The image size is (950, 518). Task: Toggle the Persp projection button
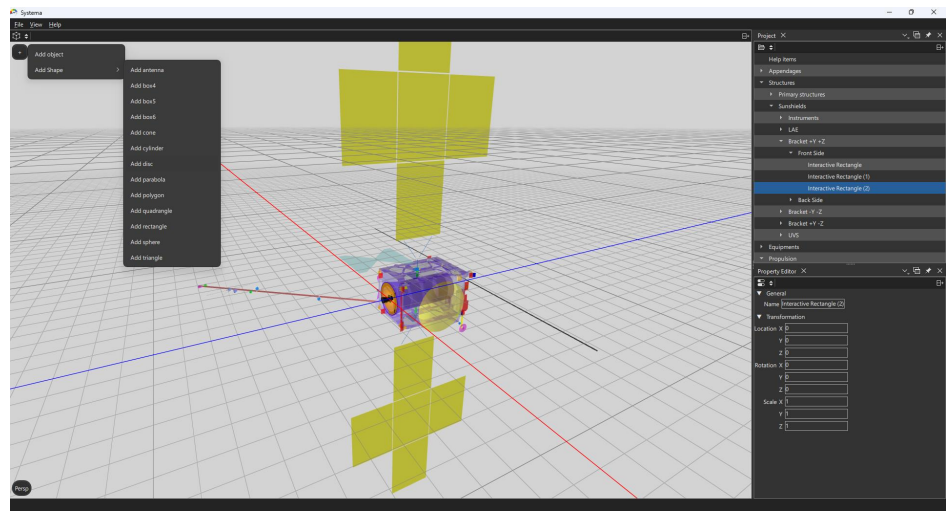click(x=21, y=488)
